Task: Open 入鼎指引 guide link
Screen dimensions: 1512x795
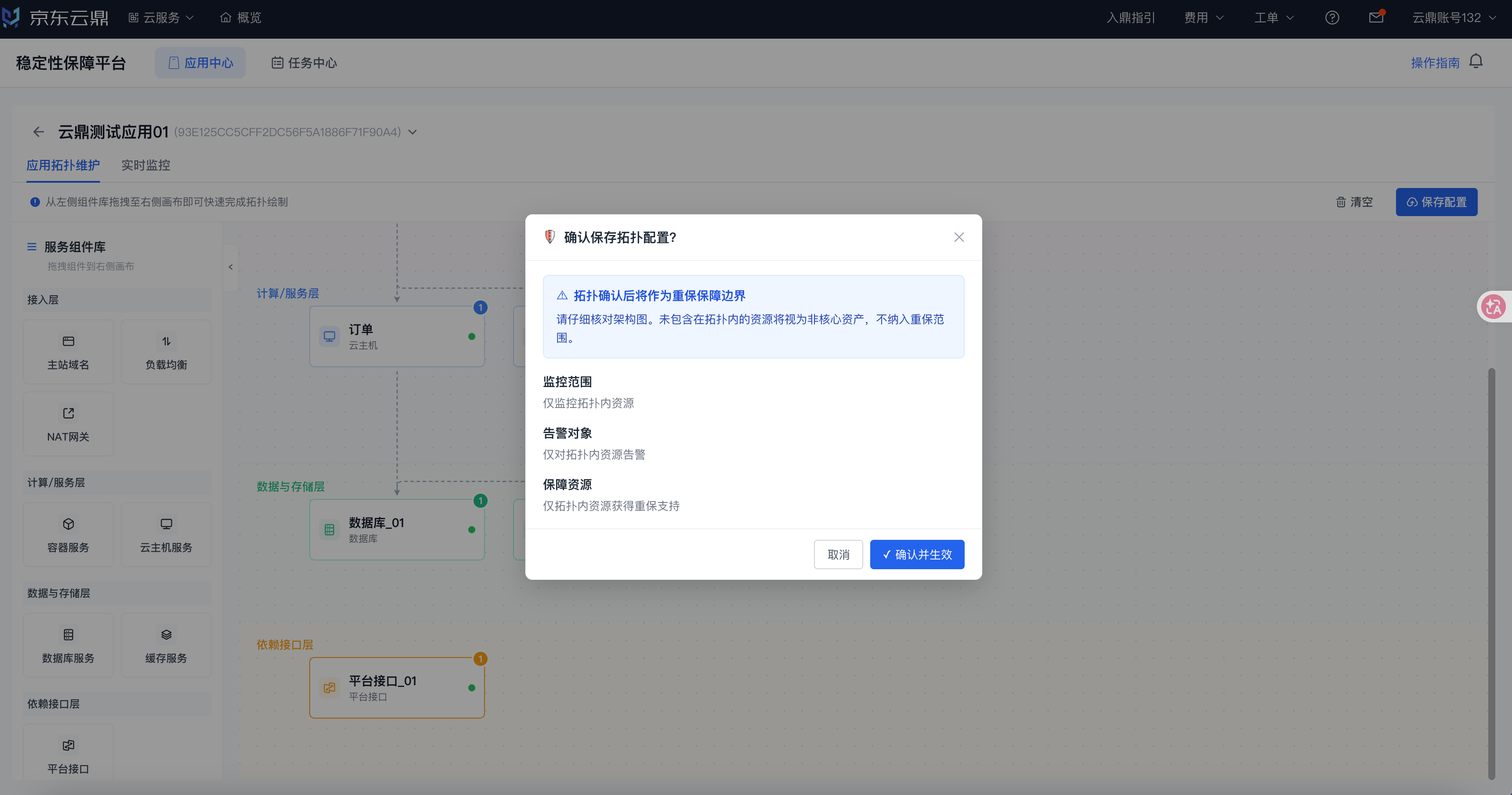Action: pyautogui.click(x=1130, y=18)
